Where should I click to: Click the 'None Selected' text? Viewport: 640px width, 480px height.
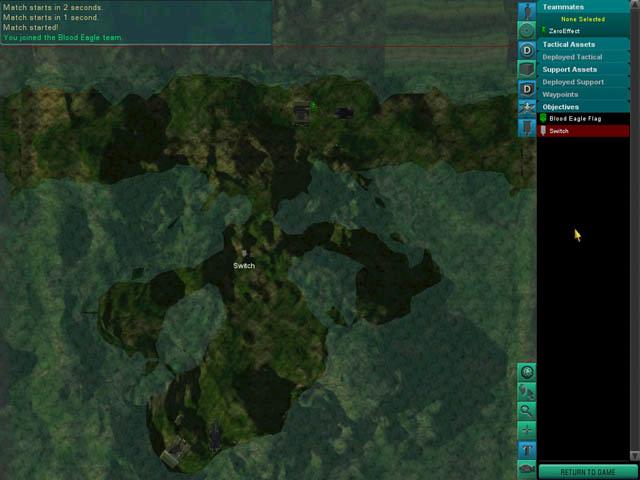[583, 19]
